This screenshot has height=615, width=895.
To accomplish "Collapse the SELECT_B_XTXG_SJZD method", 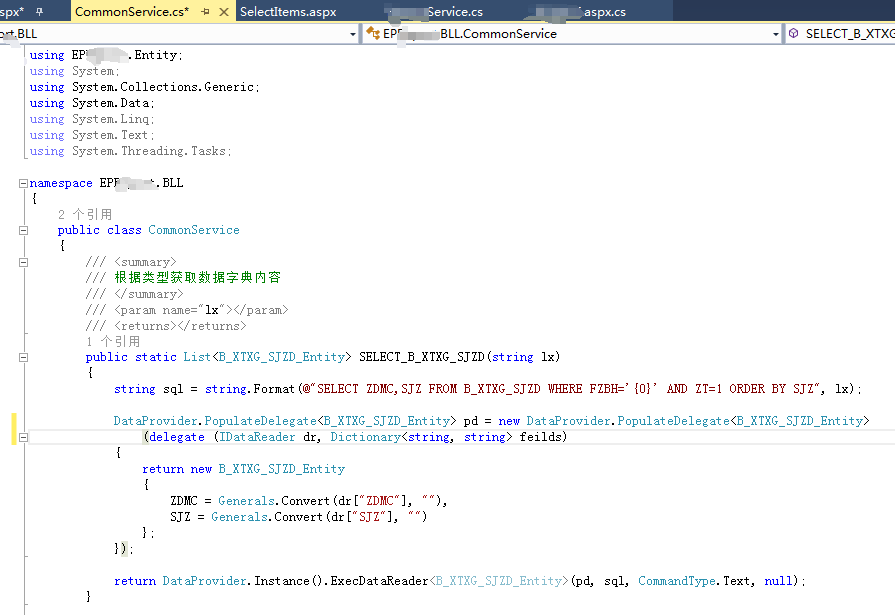I will [22, 356].
